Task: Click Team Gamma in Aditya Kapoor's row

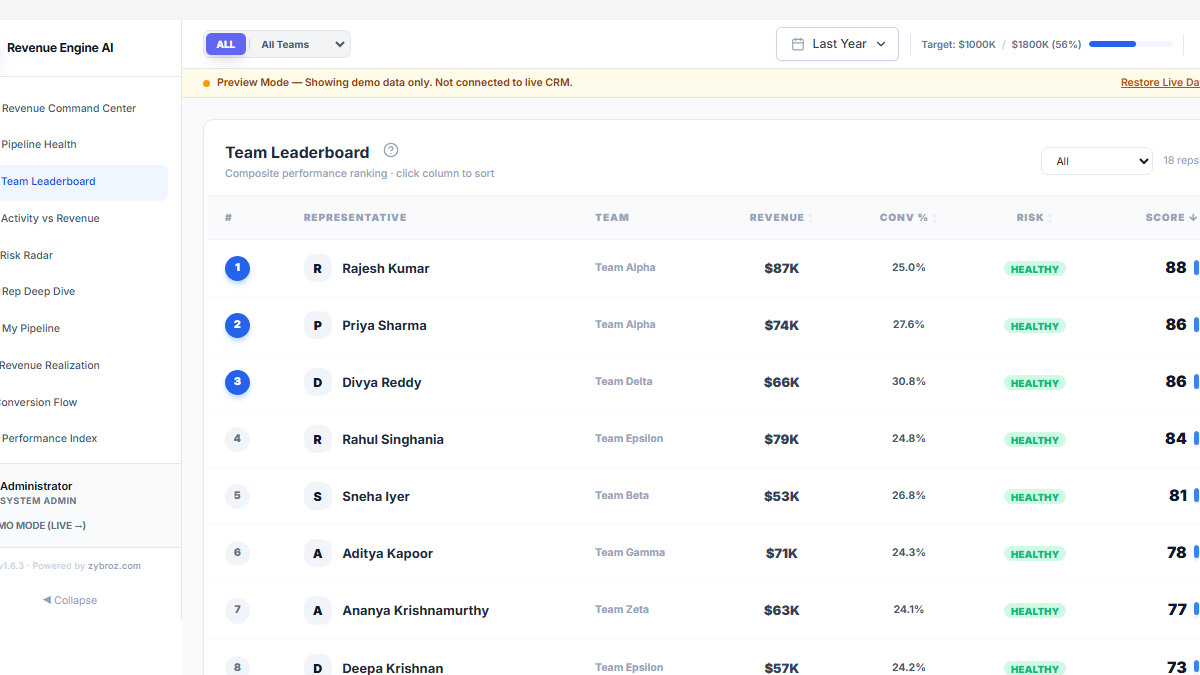Action: 630,552
